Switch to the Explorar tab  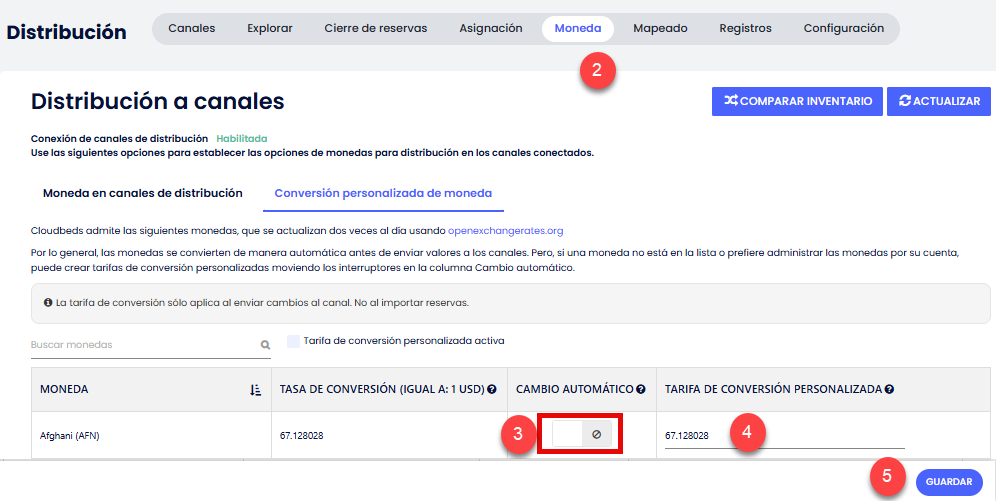point(270,29)
